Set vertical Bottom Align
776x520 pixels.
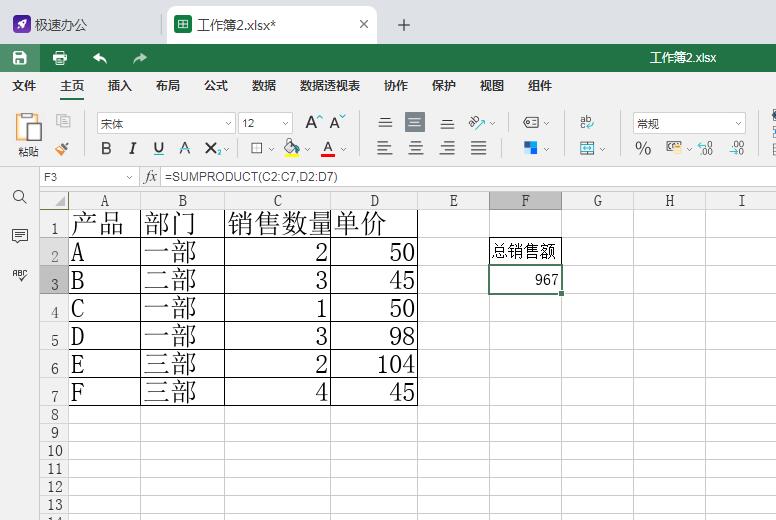[x=447, y=123]
